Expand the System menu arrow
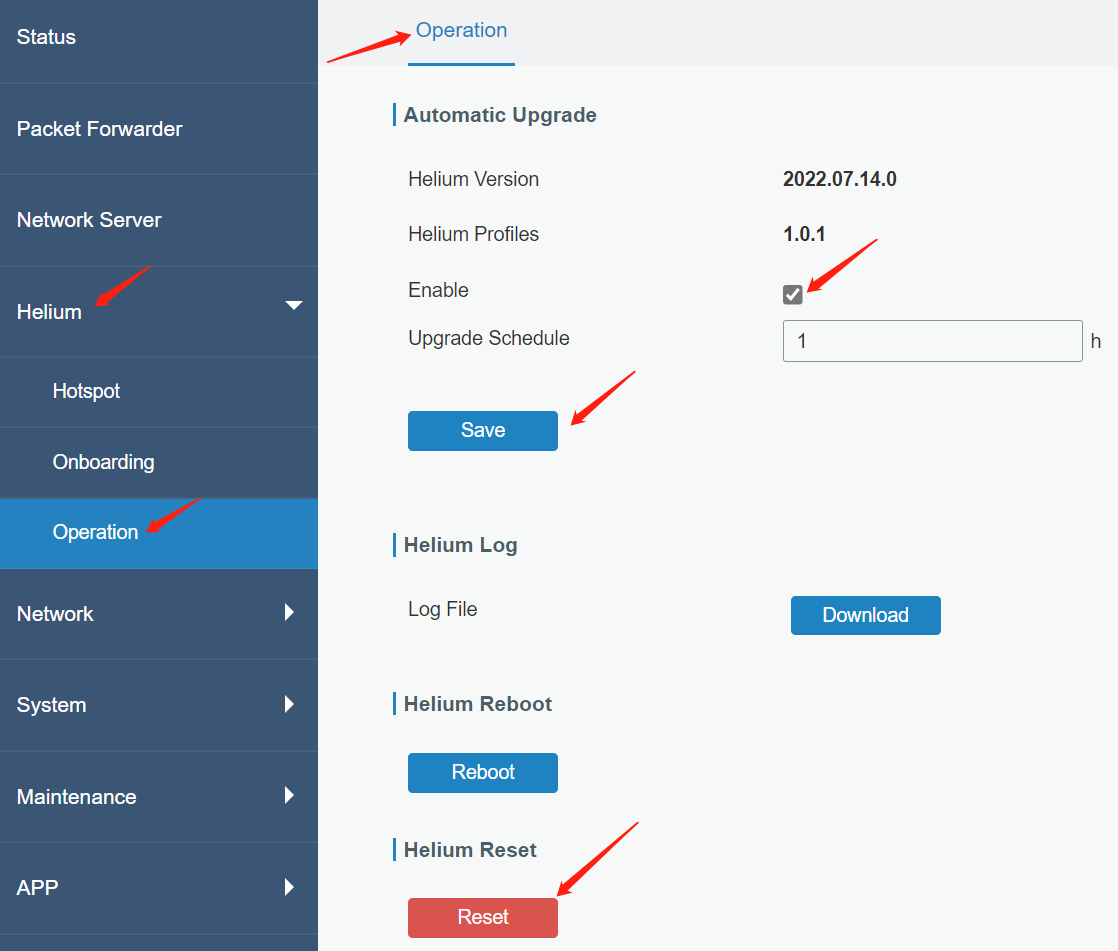1118x951 pixels. 289,704
